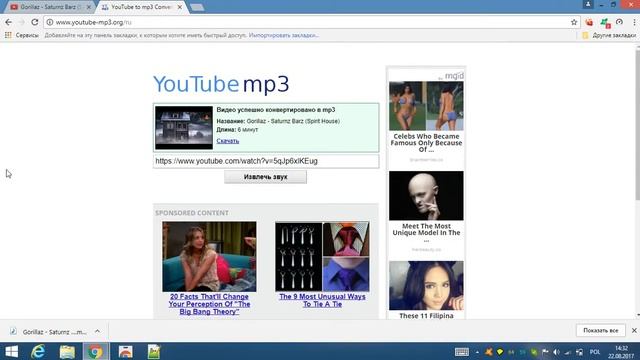
Task: Open File Explorer from taskbar
Action: (67, 351)
